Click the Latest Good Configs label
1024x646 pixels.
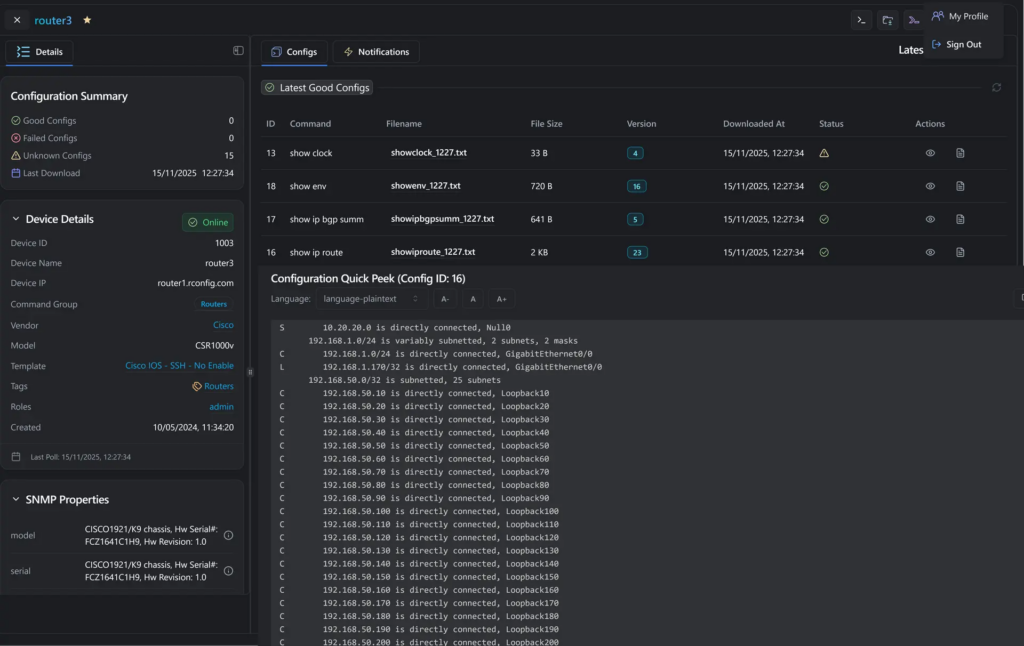pyautogui.click(x=317, y=88)
